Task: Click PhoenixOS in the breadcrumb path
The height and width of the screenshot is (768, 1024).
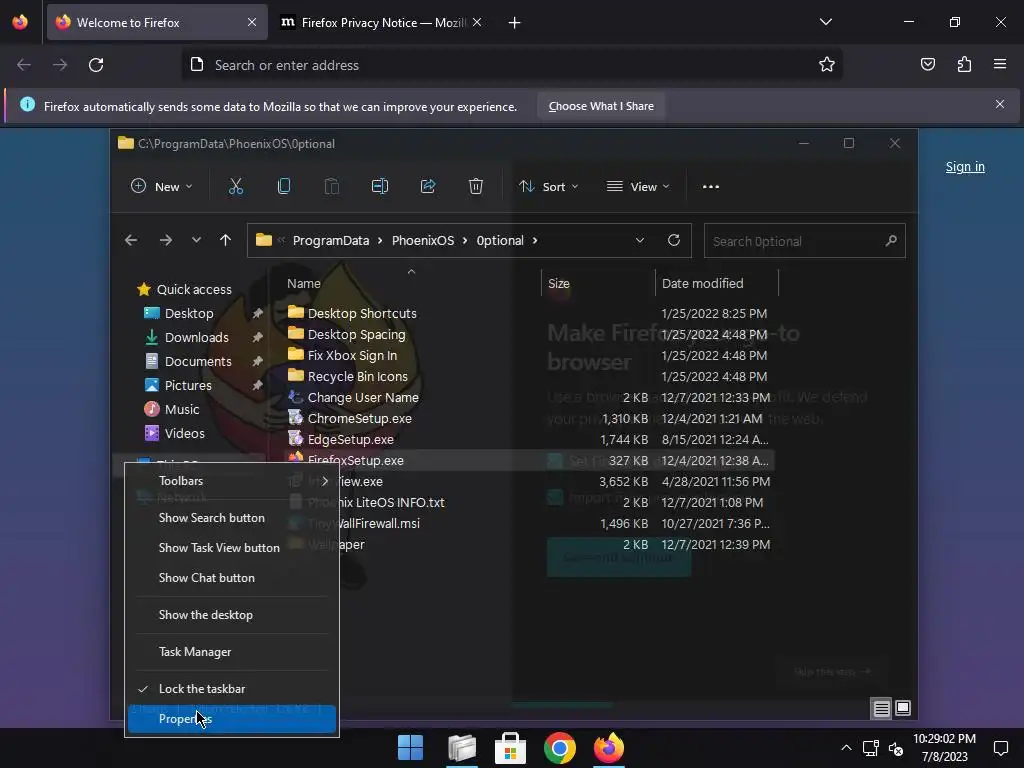Action: pos(423,240)
